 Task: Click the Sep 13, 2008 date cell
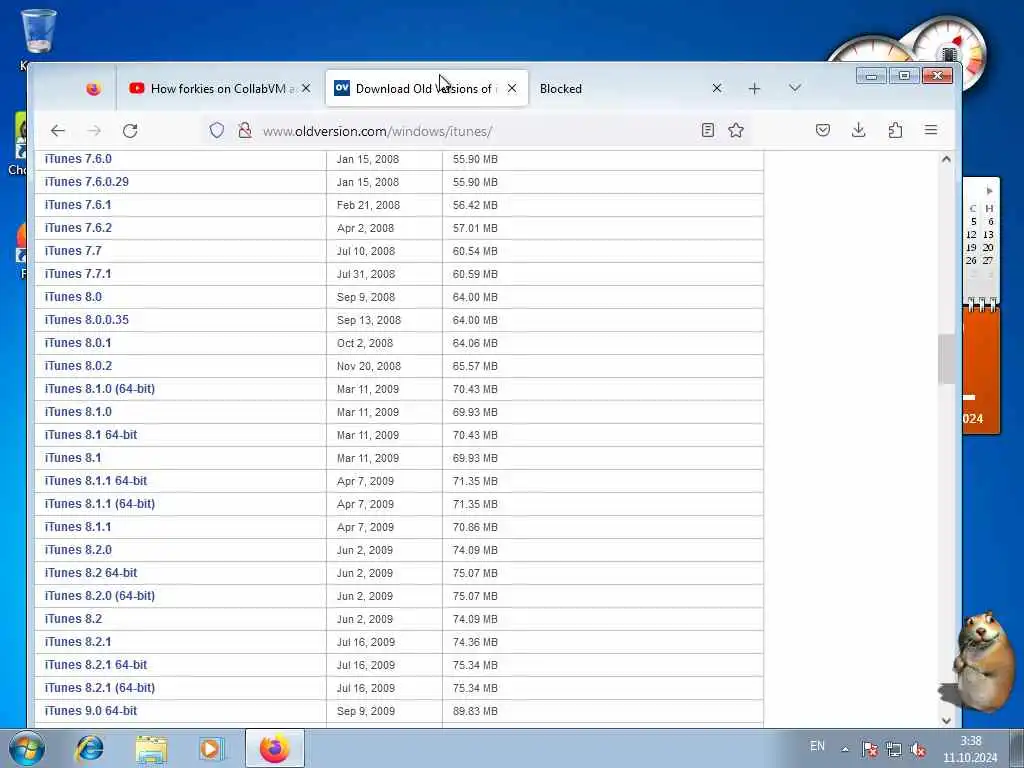point(384,320)
